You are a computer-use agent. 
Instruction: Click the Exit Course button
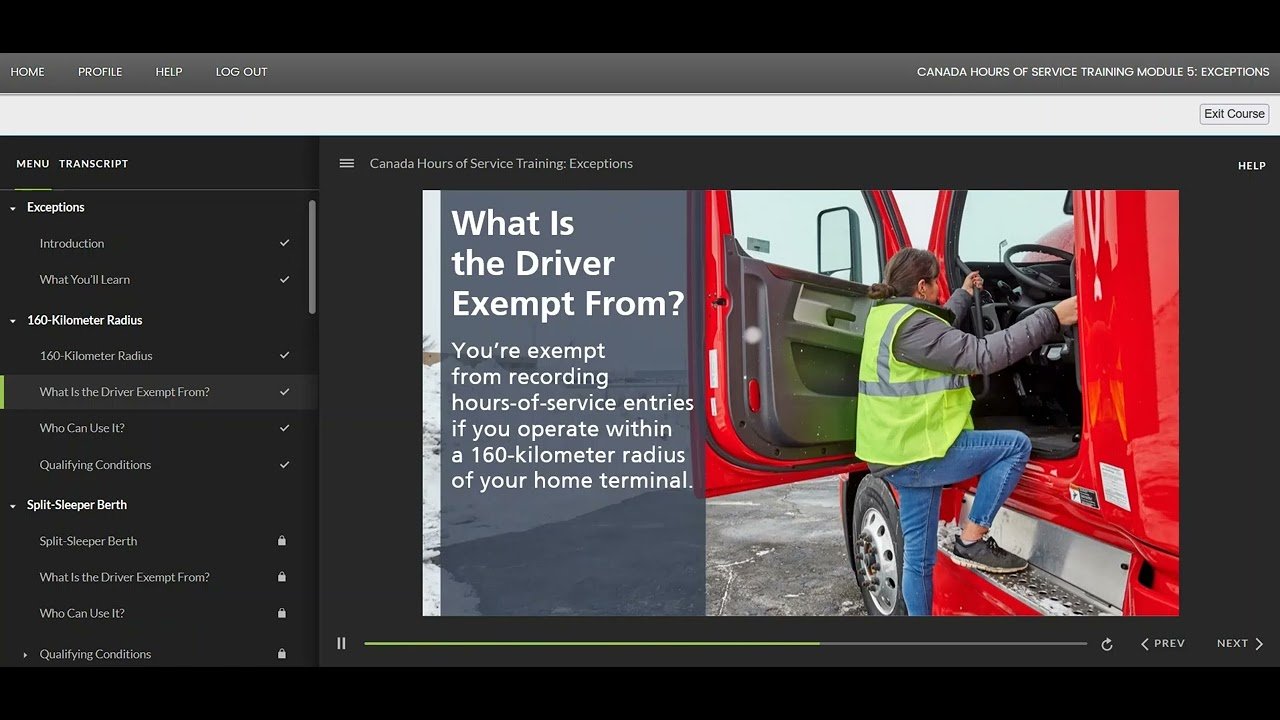point(1234,114)
